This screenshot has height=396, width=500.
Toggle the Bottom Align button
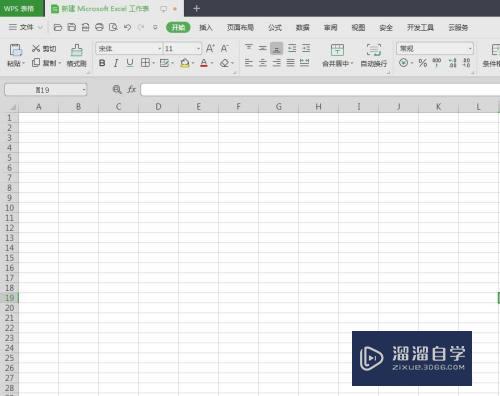[277, 48]
